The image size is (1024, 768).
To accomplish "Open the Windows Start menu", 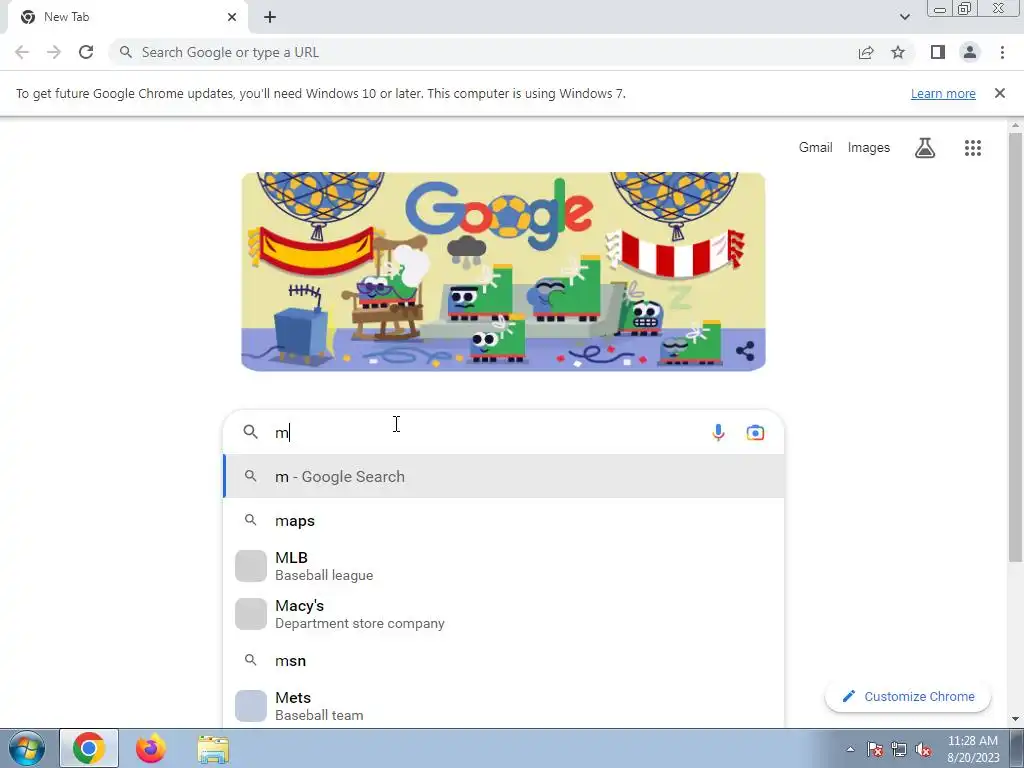I will point(27,748).
